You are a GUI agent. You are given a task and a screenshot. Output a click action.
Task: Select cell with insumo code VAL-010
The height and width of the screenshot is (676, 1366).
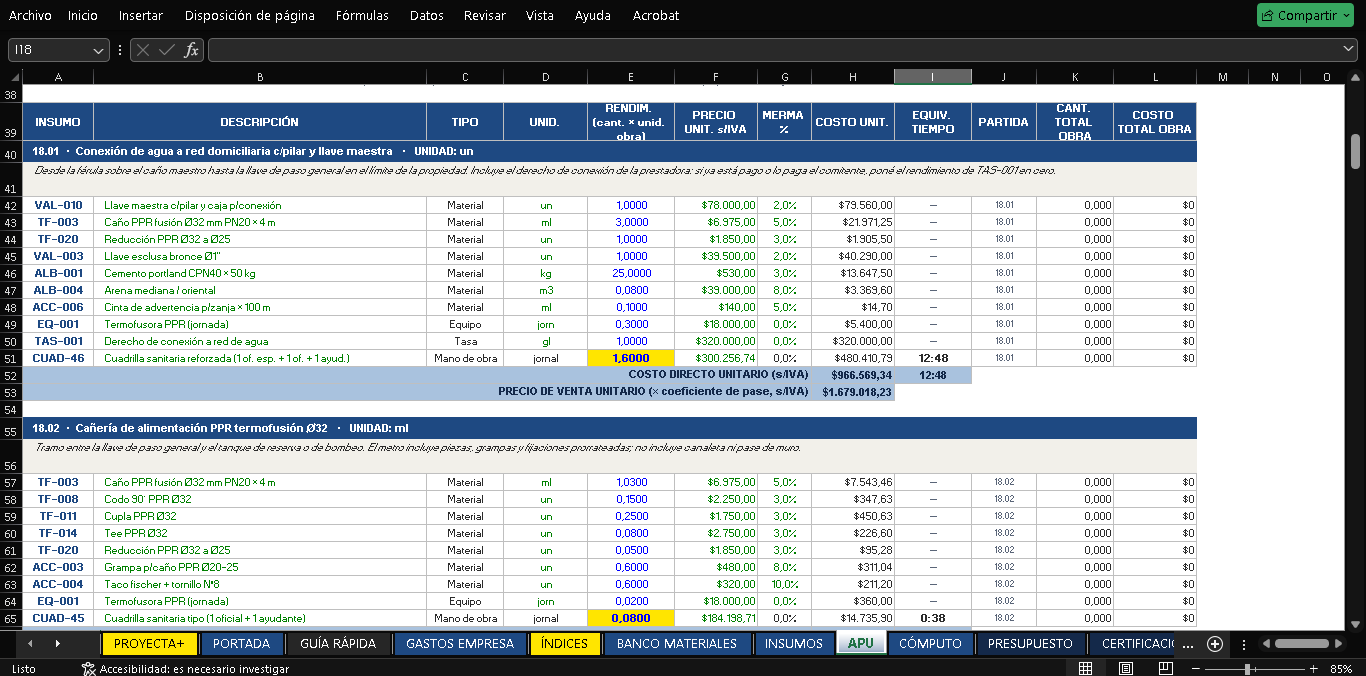(x=58, y=205)
